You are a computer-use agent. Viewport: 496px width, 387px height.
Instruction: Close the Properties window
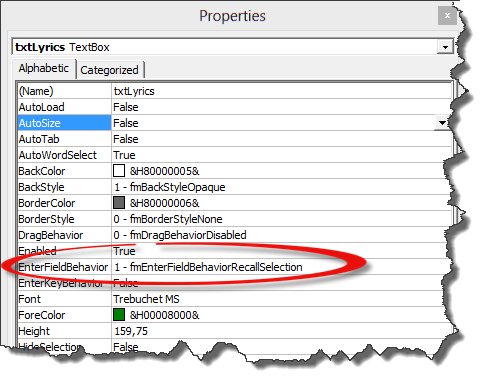click(x=447, y=16)
